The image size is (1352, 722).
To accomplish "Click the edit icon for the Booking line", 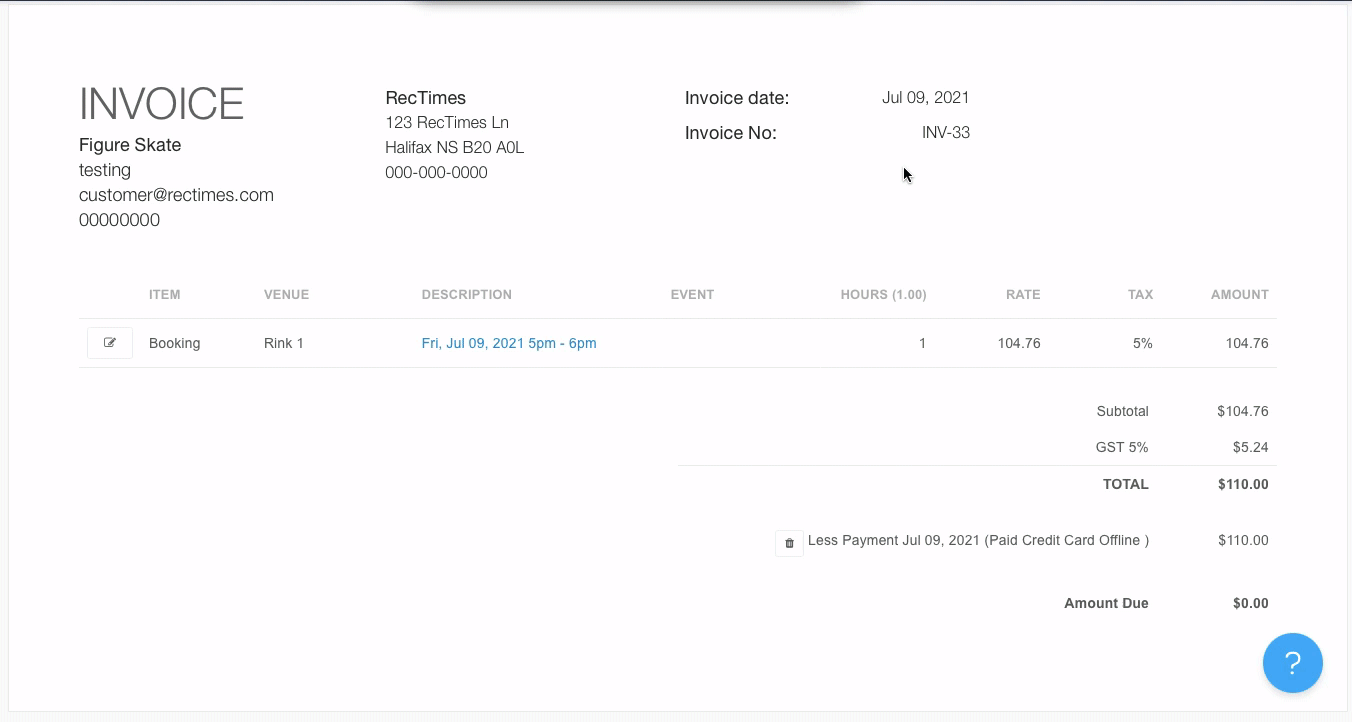I will [110, 343].
